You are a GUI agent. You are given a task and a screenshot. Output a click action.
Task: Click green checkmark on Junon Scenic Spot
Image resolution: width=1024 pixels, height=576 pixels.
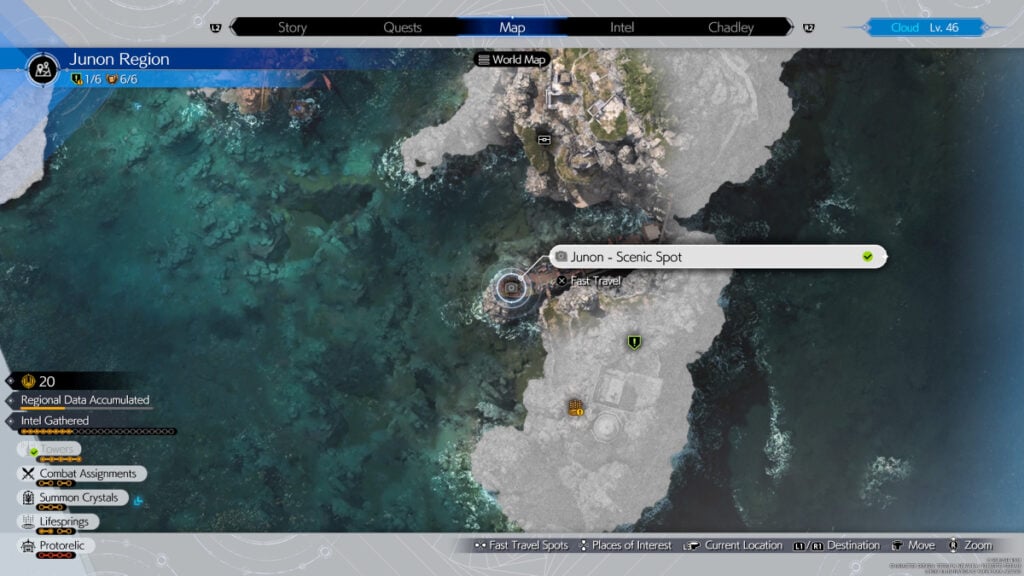(867, 257)
